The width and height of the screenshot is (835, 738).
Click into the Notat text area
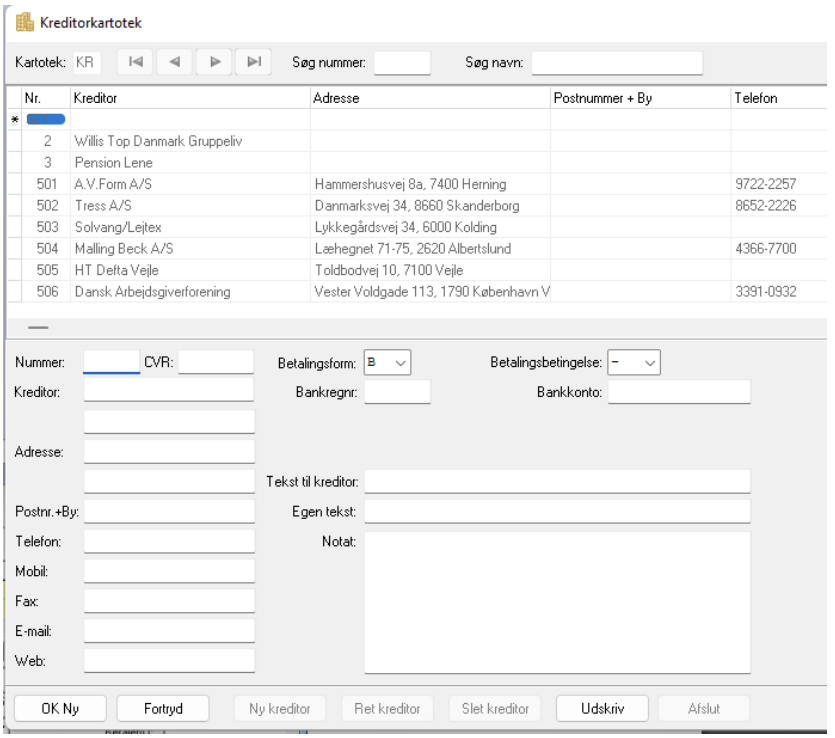[x=558, y=602]
